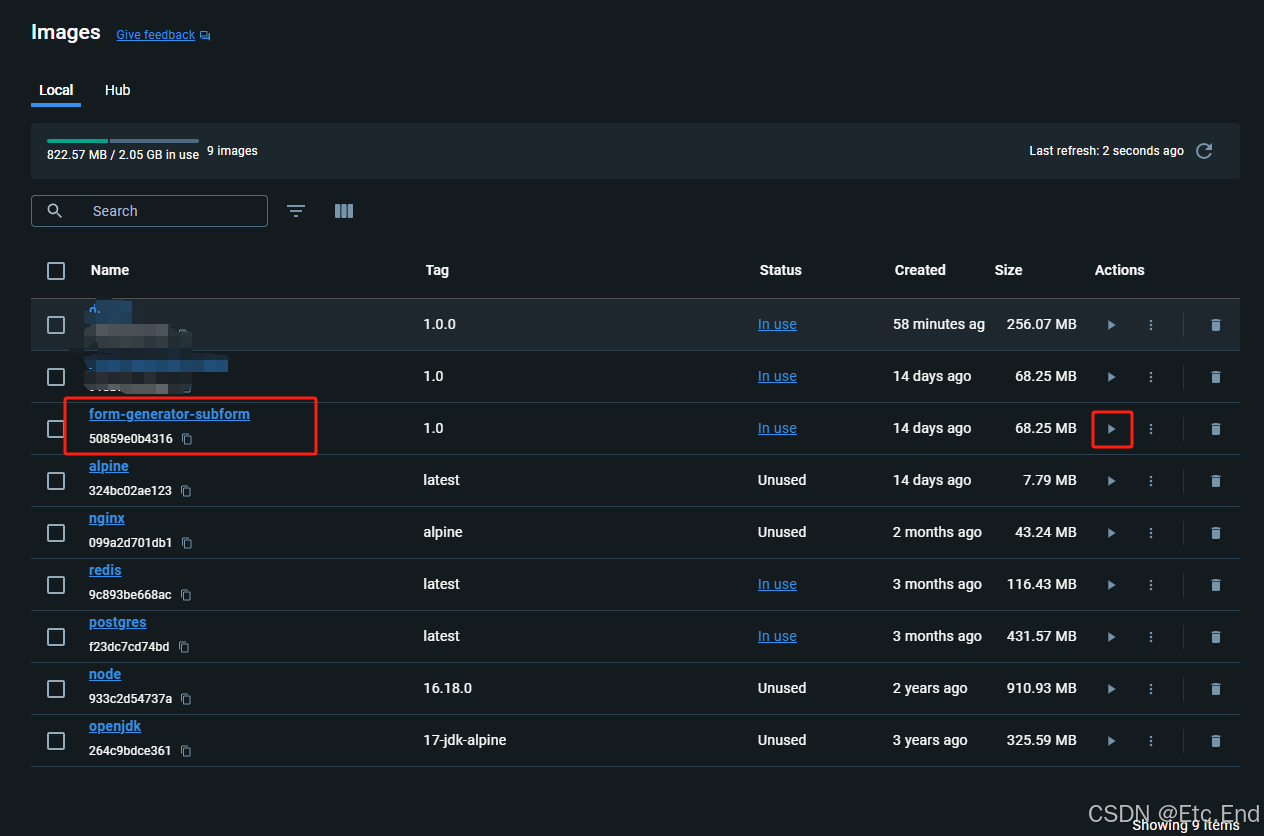This screenshot has height=836, width=1264.
Task: Delete the postgres image
Action: pos(1216,637)
